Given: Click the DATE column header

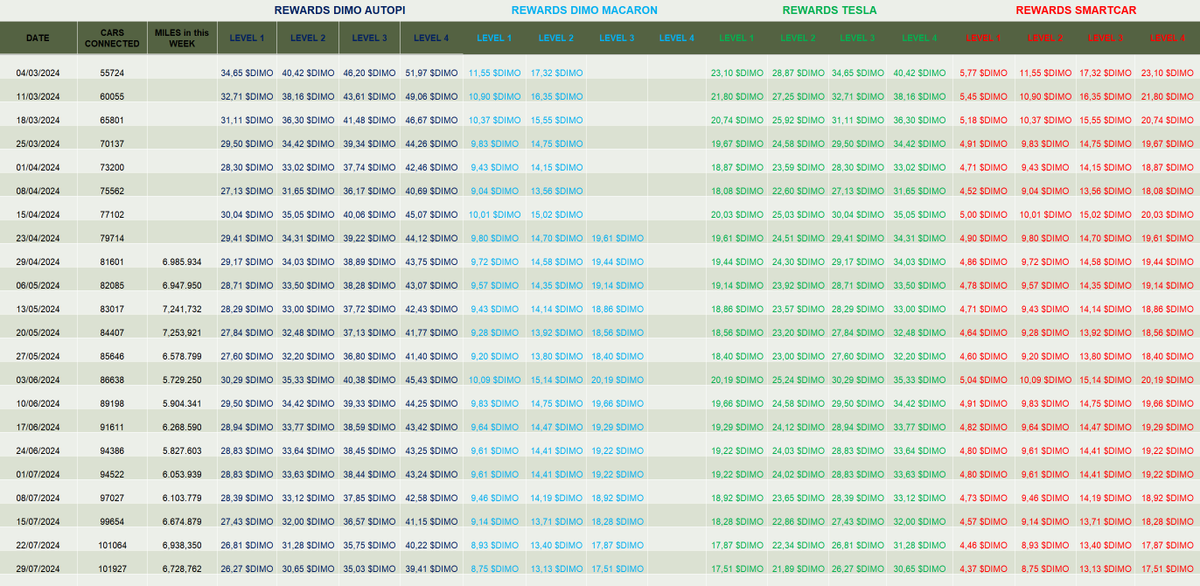Looking at the screenshot, I should point(37,38).
